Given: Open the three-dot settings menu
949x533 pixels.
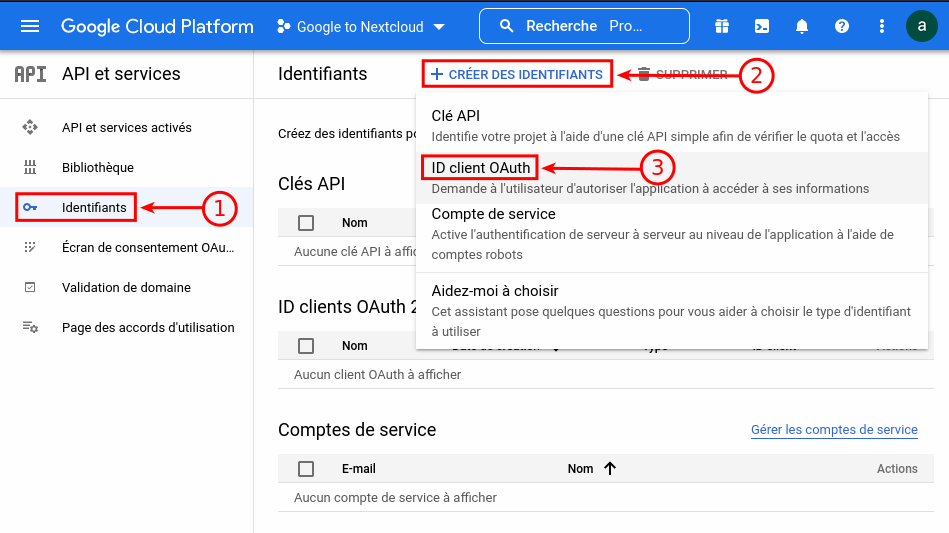Looking at the screenshot, I should tap(881, 26).
